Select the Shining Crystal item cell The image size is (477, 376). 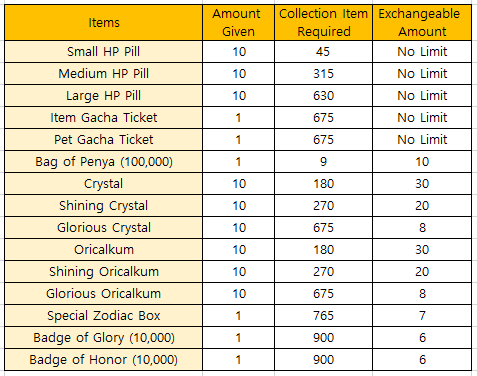click(104, 206)
